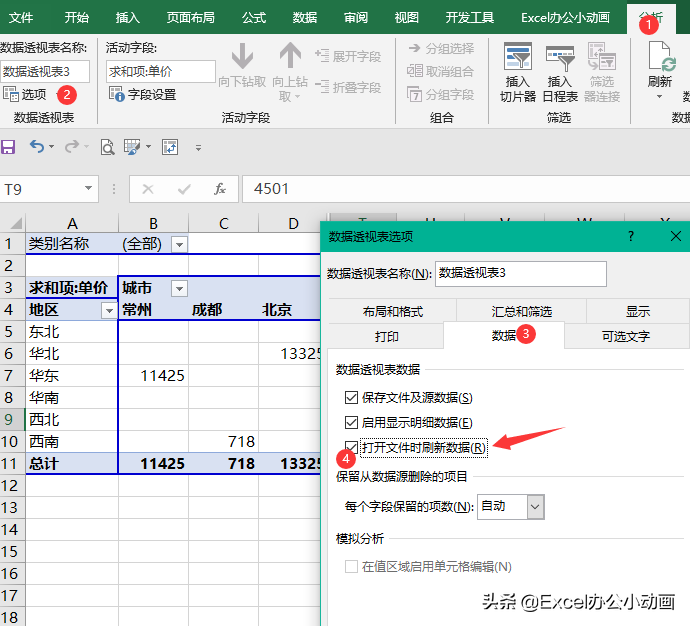
Task: Click Group Selection command
Action: [x=441, y=48]
